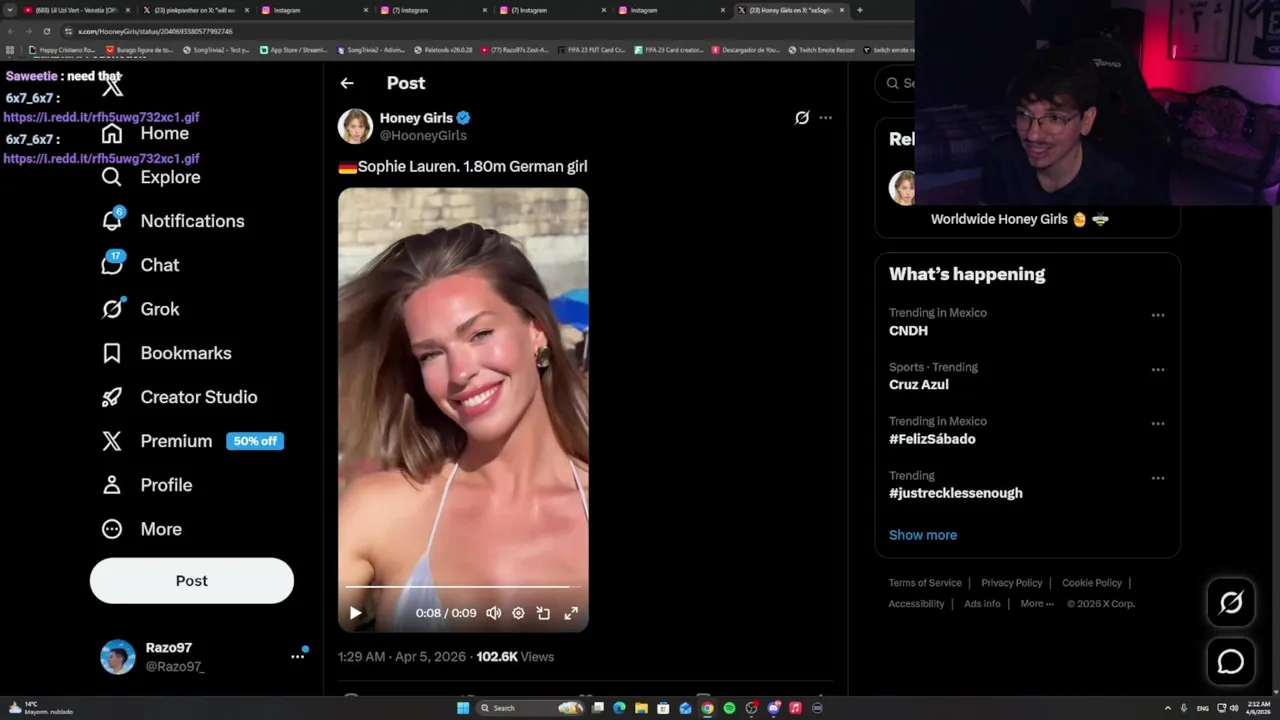The height and width of the screenshot is (720, 1280).
Task: Open Windows Start menu
Action: [463, 708]
